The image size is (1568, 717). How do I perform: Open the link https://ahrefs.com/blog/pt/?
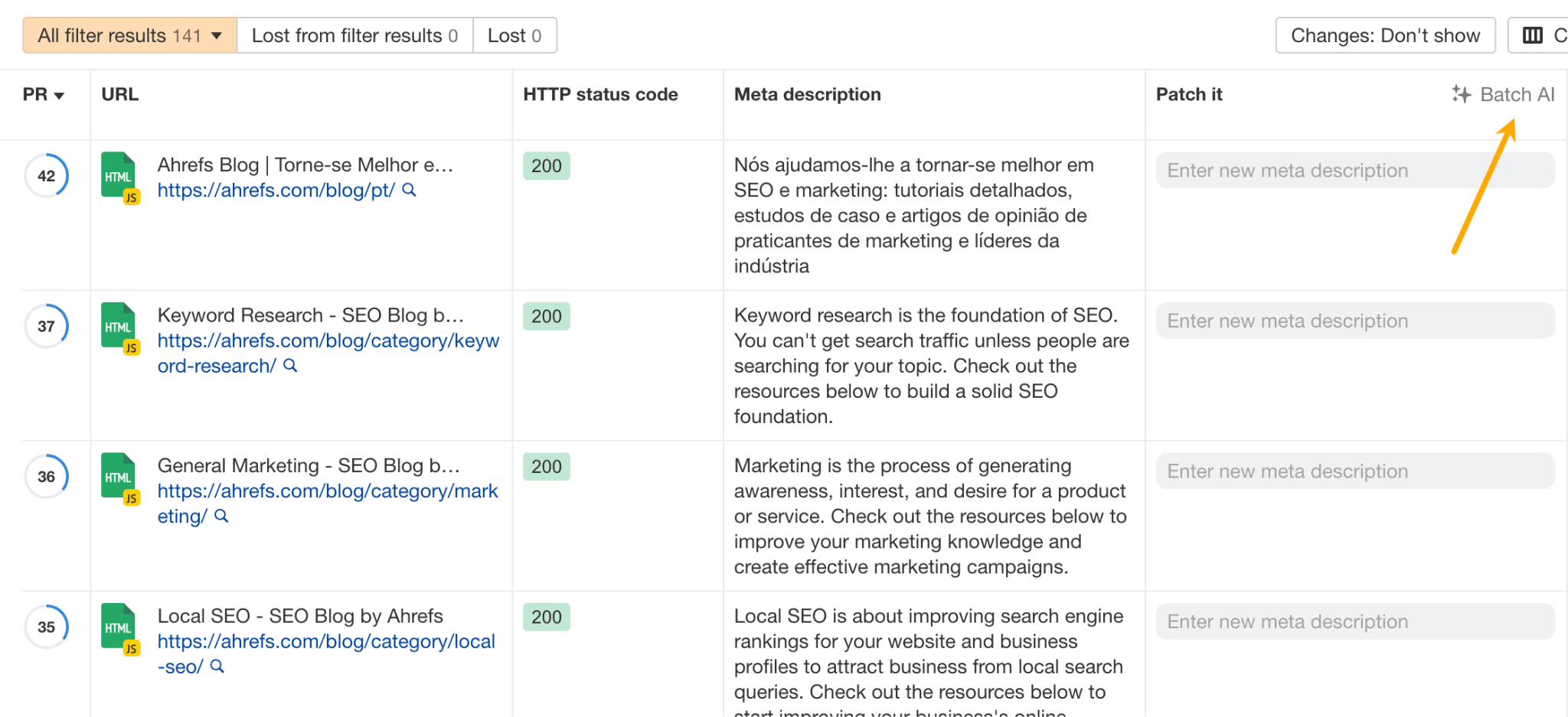click(276, 191)
